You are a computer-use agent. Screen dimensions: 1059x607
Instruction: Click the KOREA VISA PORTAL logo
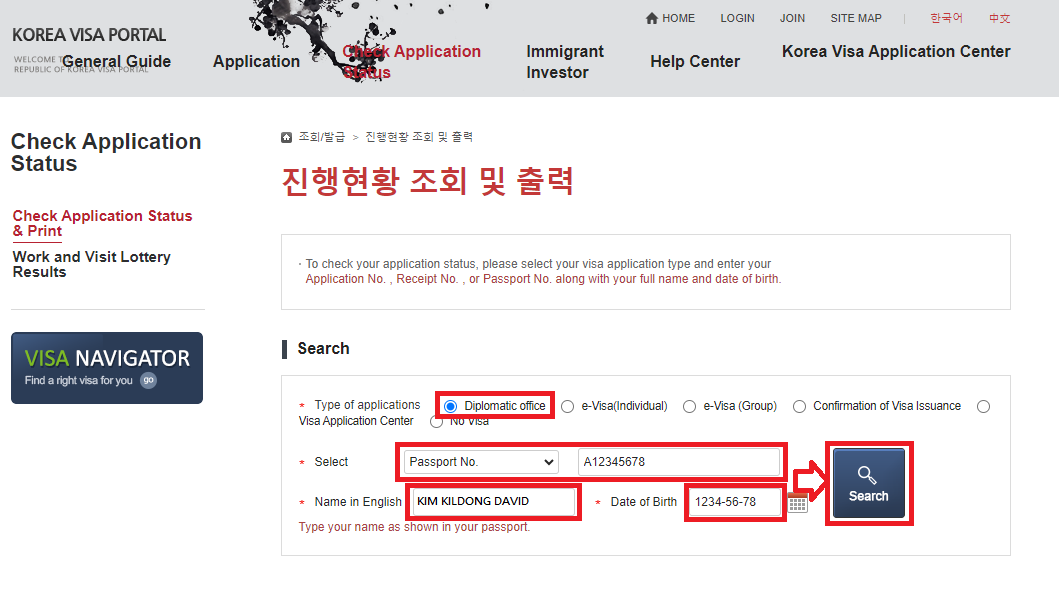tap(89, 35)
